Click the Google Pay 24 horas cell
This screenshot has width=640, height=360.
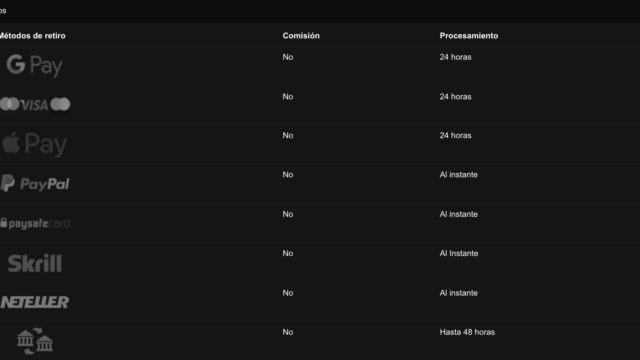click(455, 57)
